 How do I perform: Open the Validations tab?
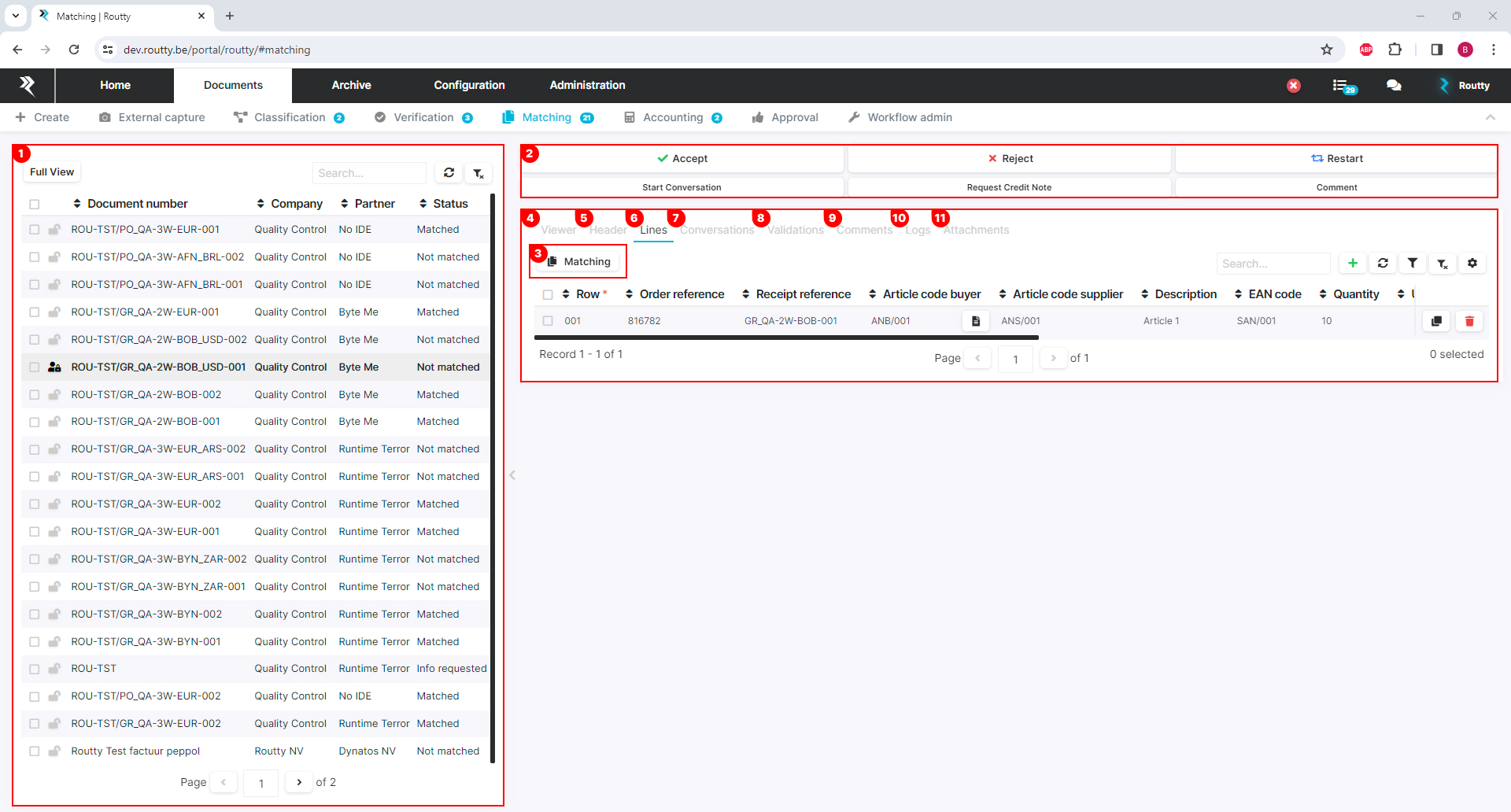pos(795,230)
